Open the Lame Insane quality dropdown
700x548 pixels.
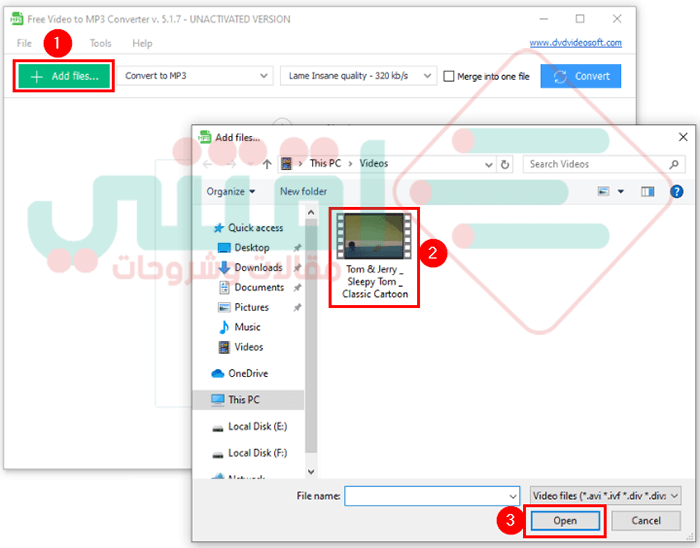(358, 76)
